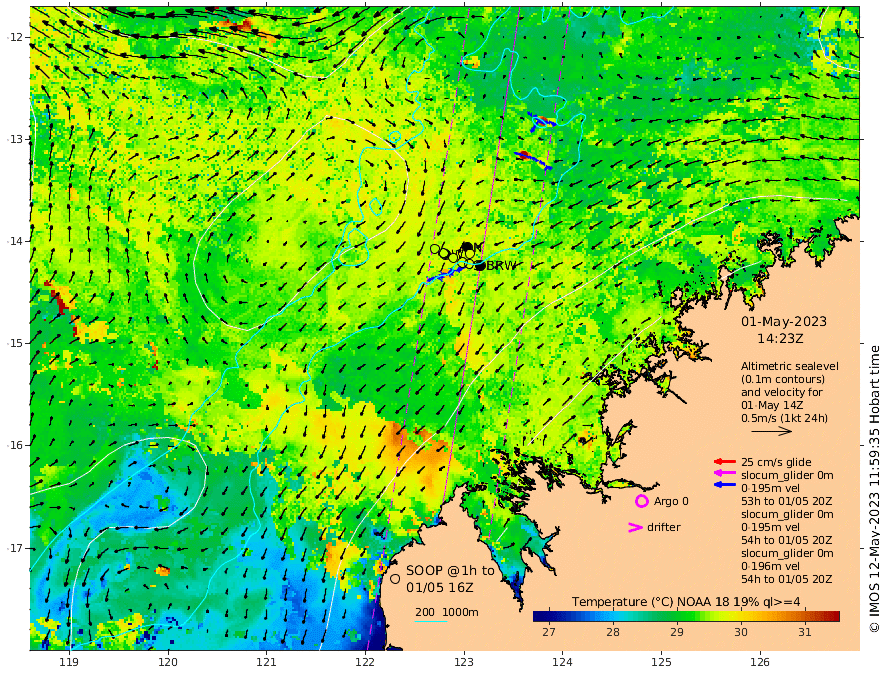Click the colorbar tick label 31
The width and height of the screenshot is (880, 680).
[x=805, y=632]
